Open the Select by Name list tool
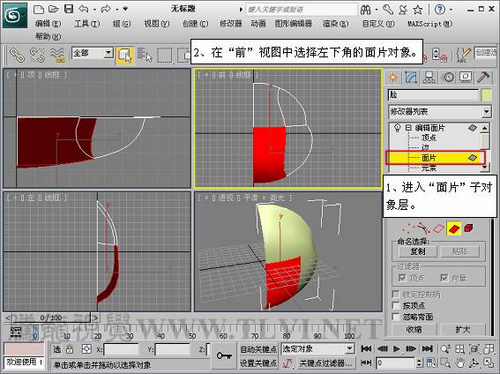 click(x=145, y=55)
